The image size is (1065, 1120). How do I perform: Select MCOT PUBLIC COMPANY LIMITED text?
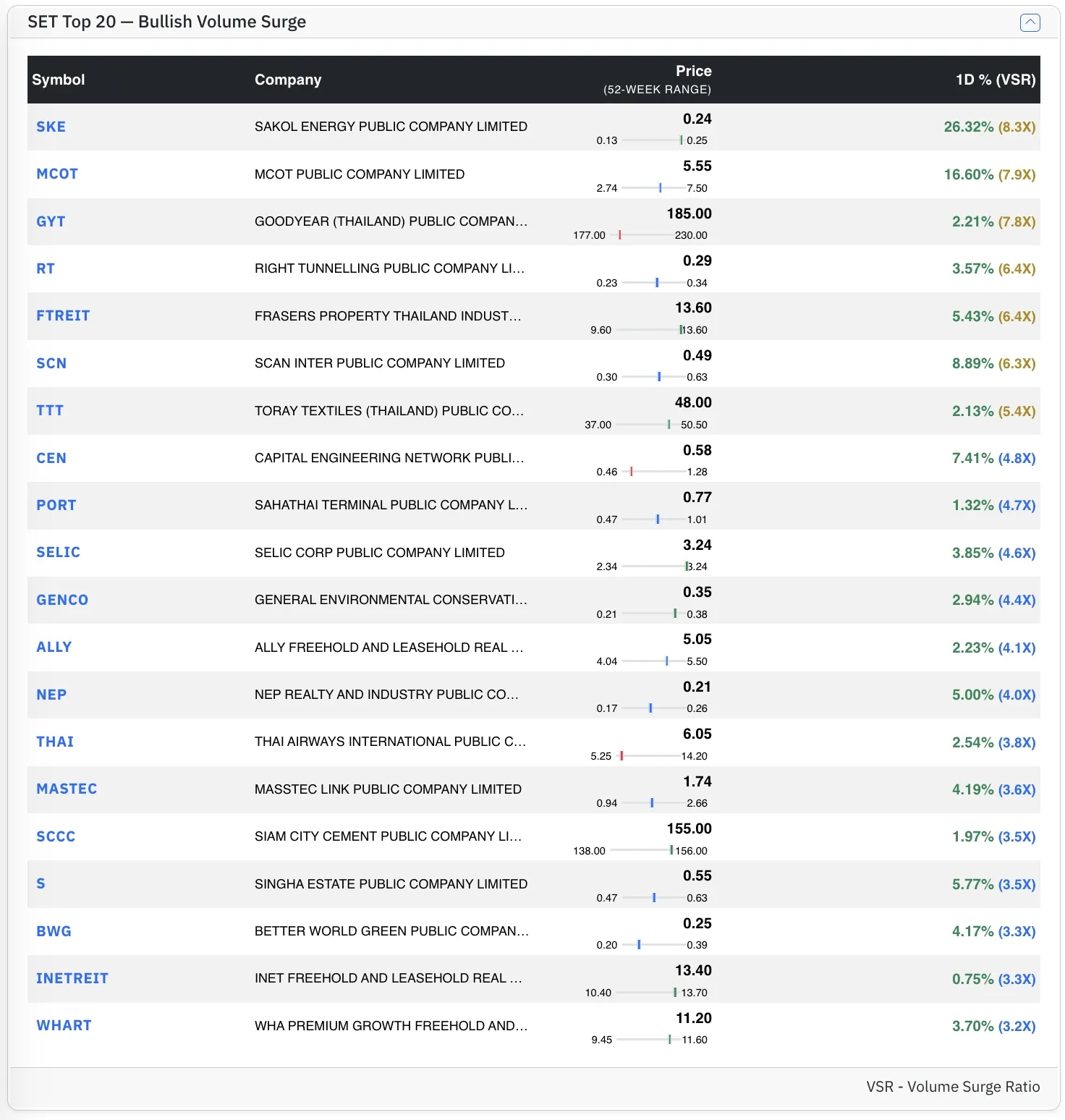(360, 174)
